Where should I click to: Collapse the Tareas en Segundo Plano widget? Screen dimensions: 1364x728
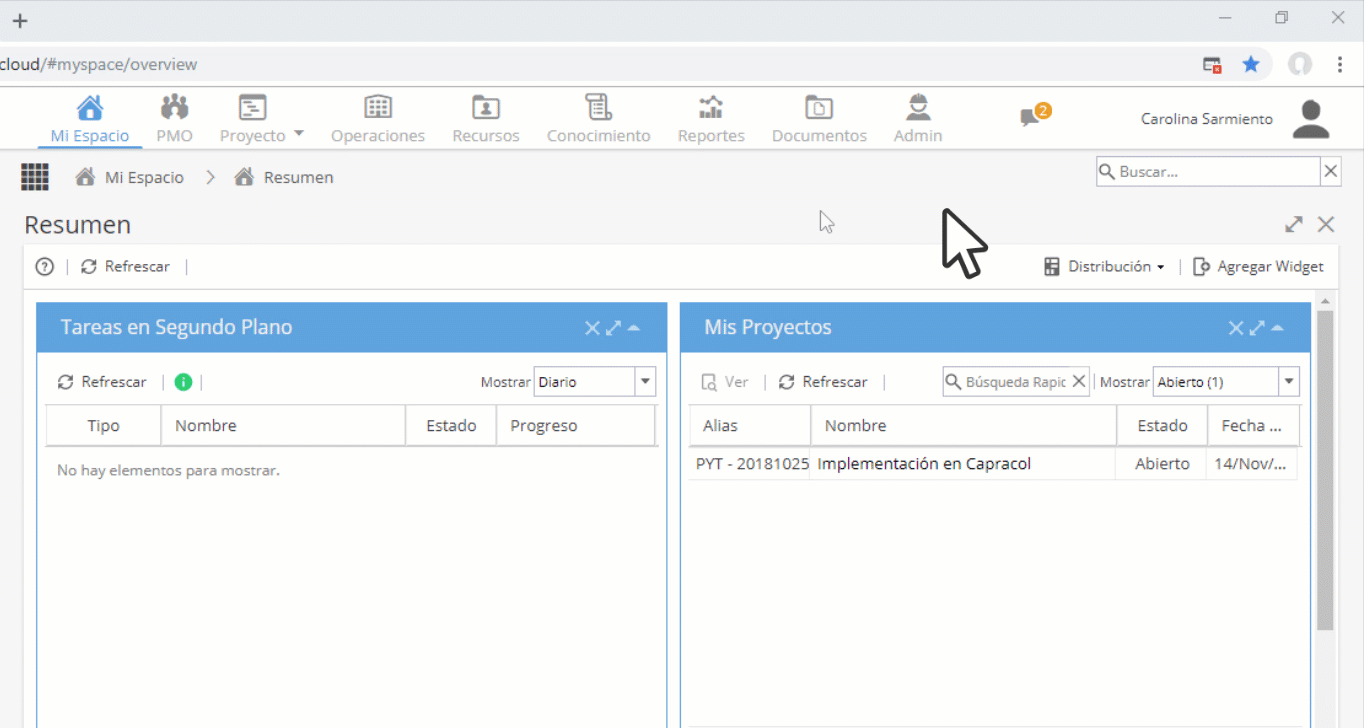[x=633, y=328]
